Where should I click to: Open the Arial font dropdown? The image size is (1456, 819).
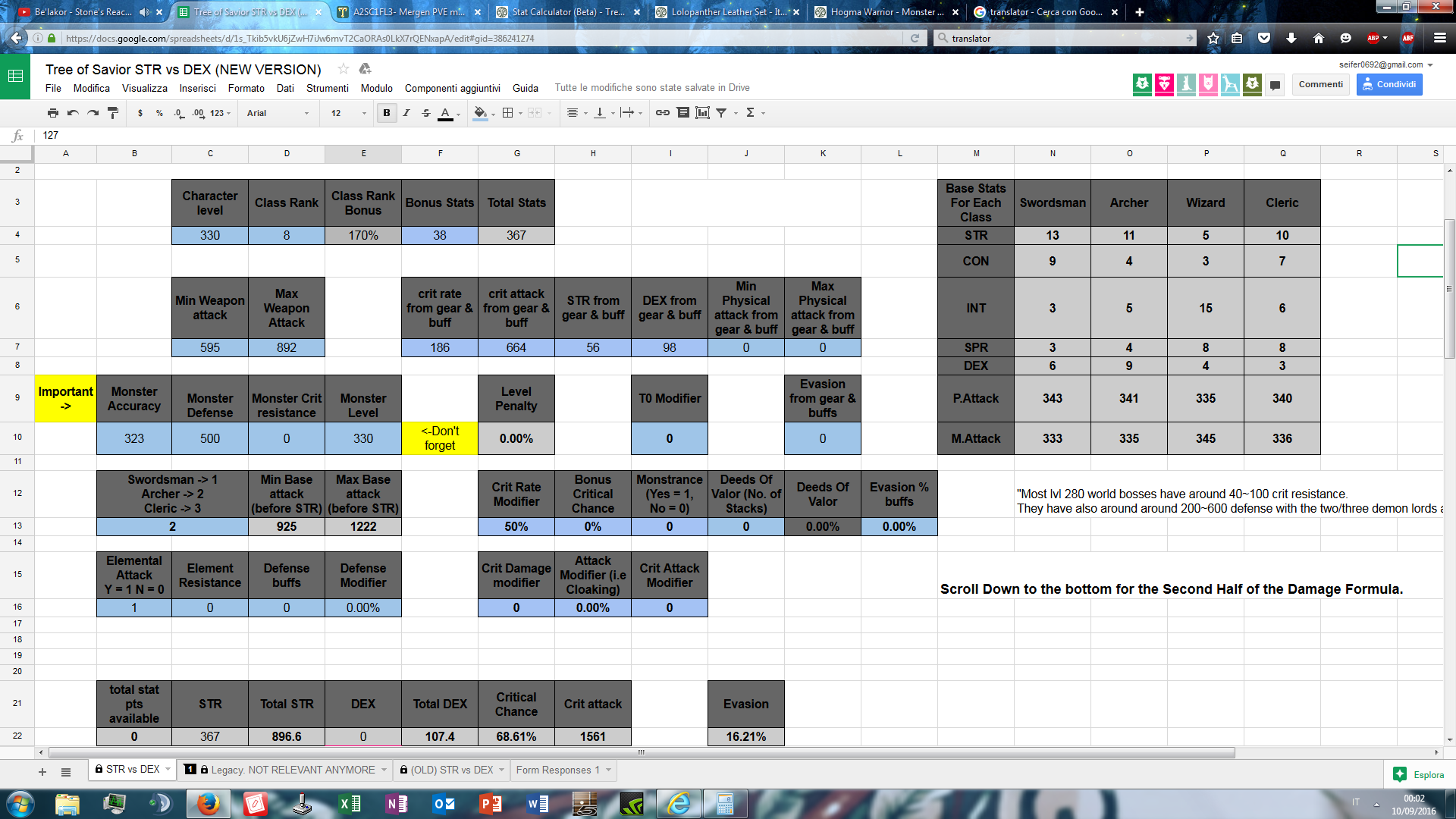point(278,113)
